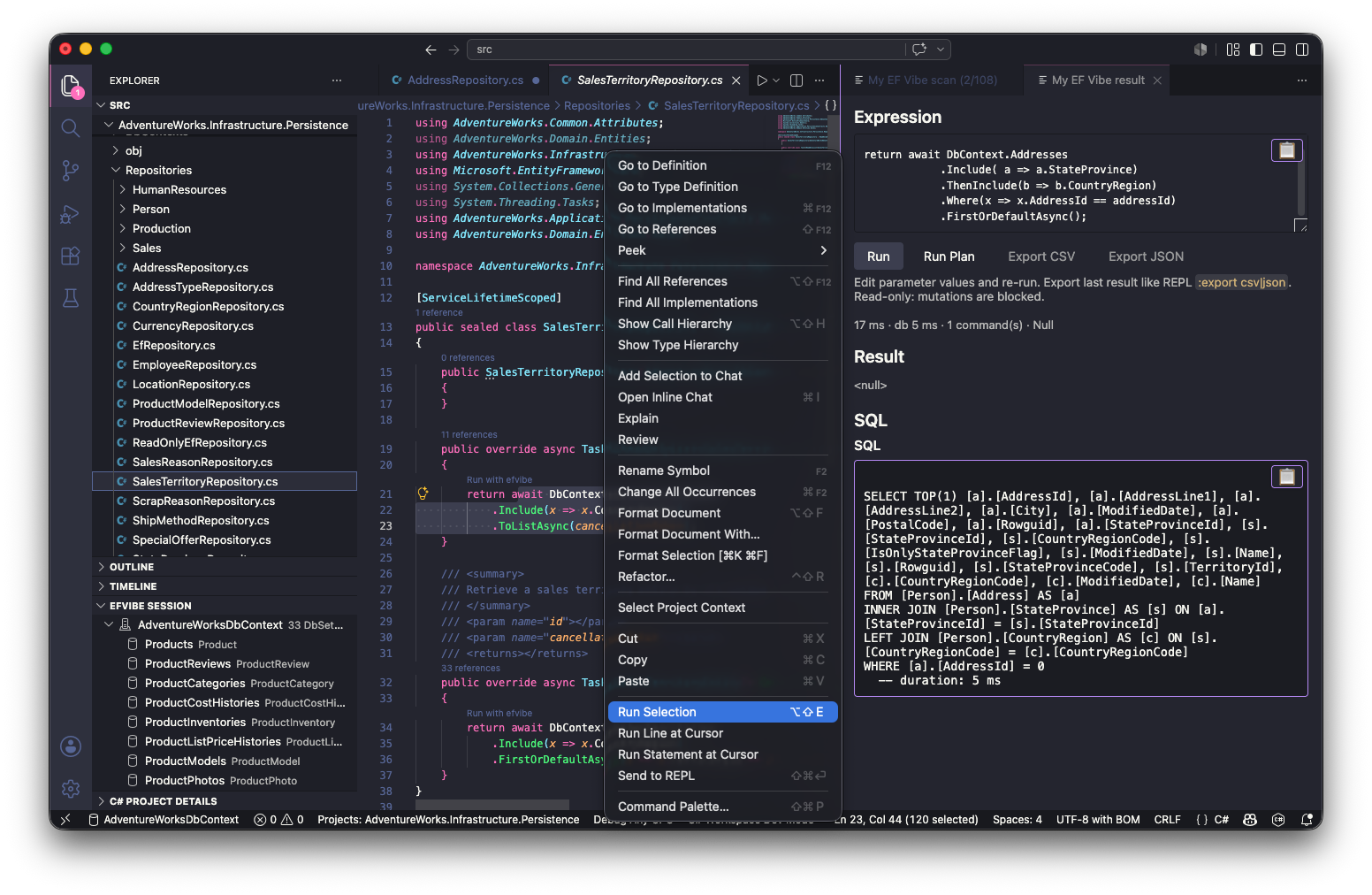Open More Actions in right editor group
The image size is (1372, 895).
pyautogui.click(x=1302, y=80)
